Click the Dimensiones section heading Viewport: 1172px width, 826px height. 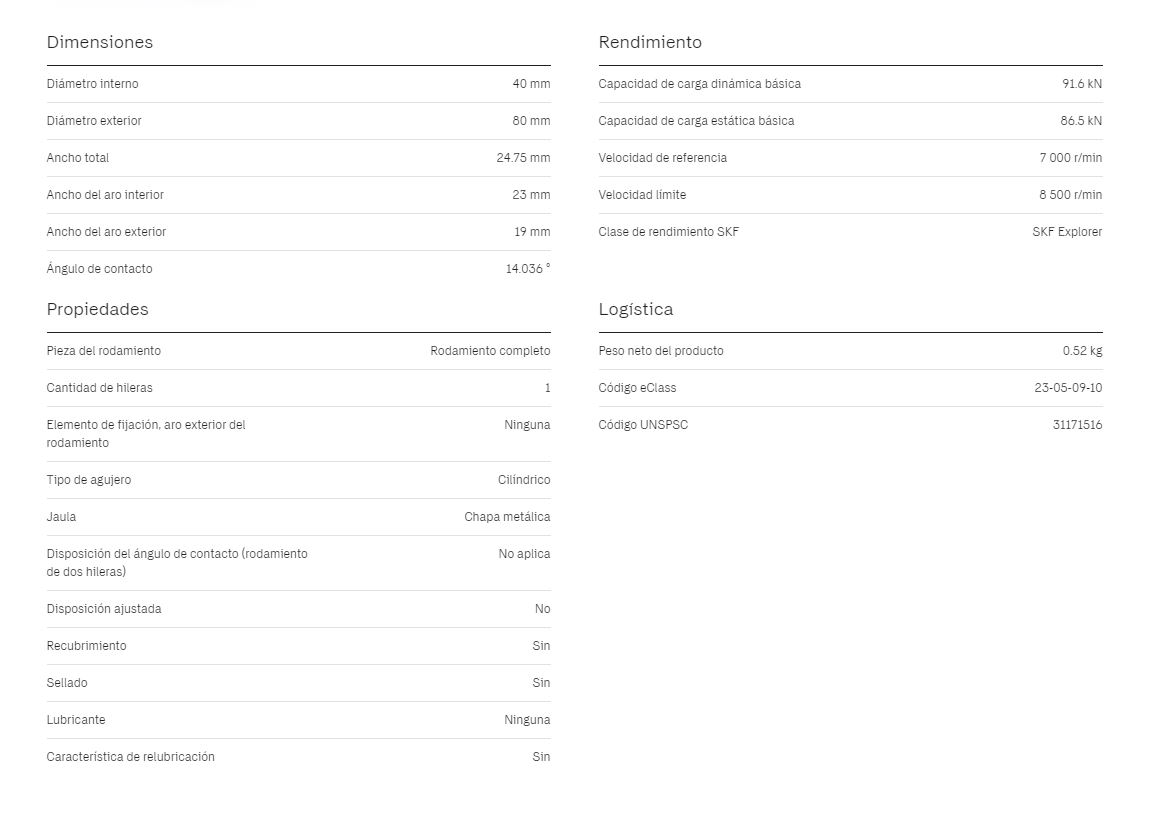tap(99, 43)
